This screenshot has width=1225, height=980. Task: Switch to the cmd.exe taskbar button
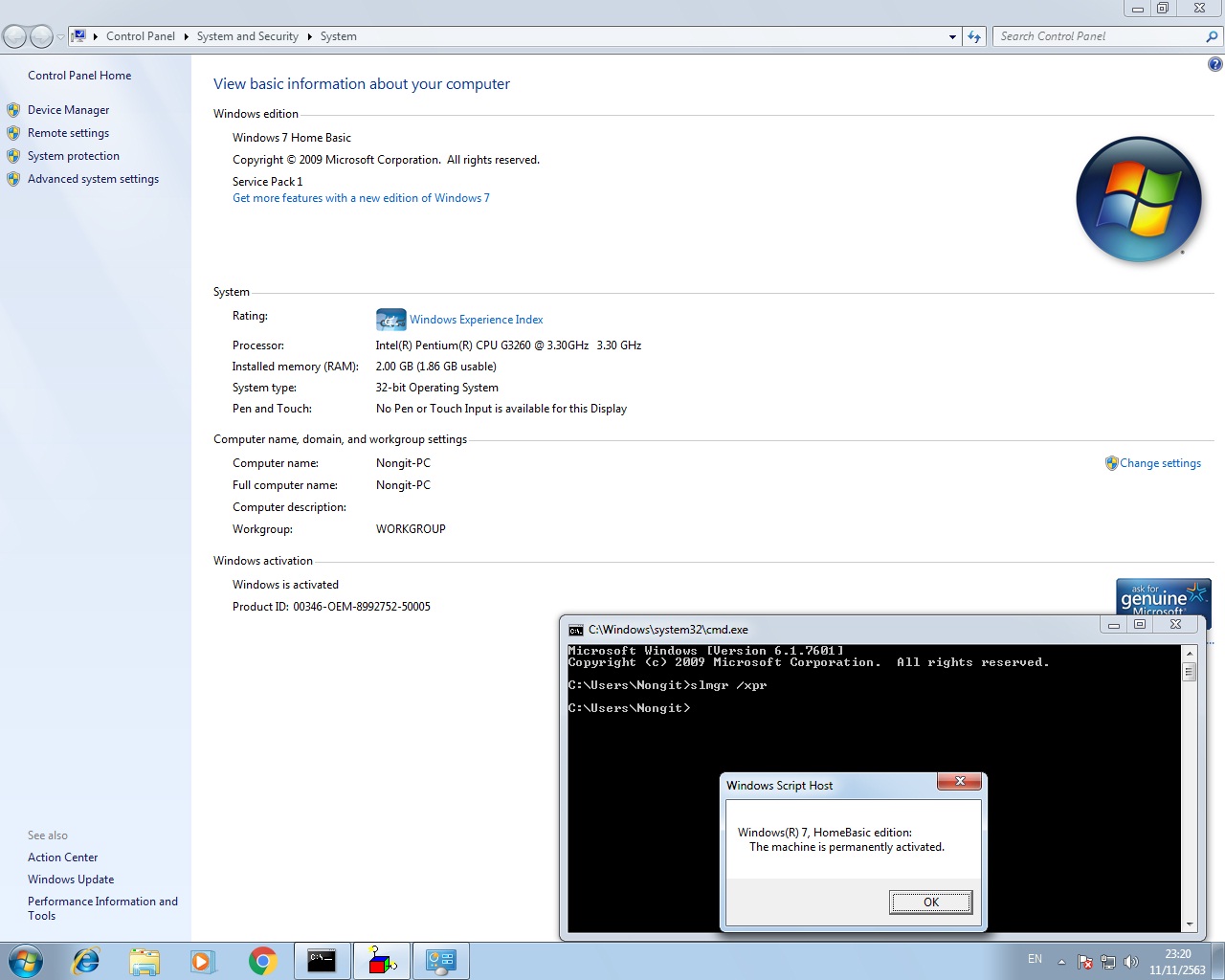click(323, 961)
